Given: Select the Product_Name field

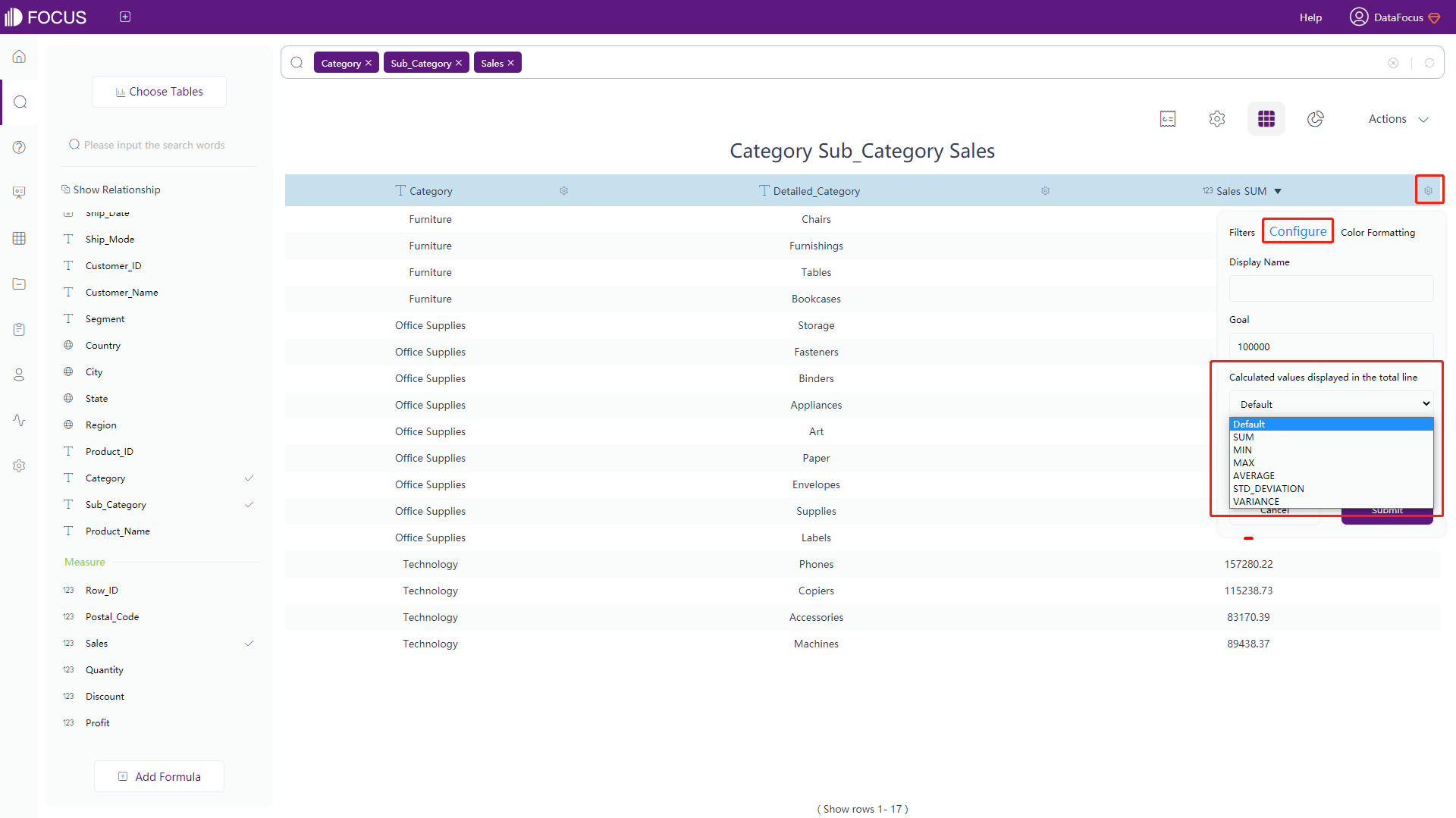Looking at the screenshot, I should pos(118,531).
